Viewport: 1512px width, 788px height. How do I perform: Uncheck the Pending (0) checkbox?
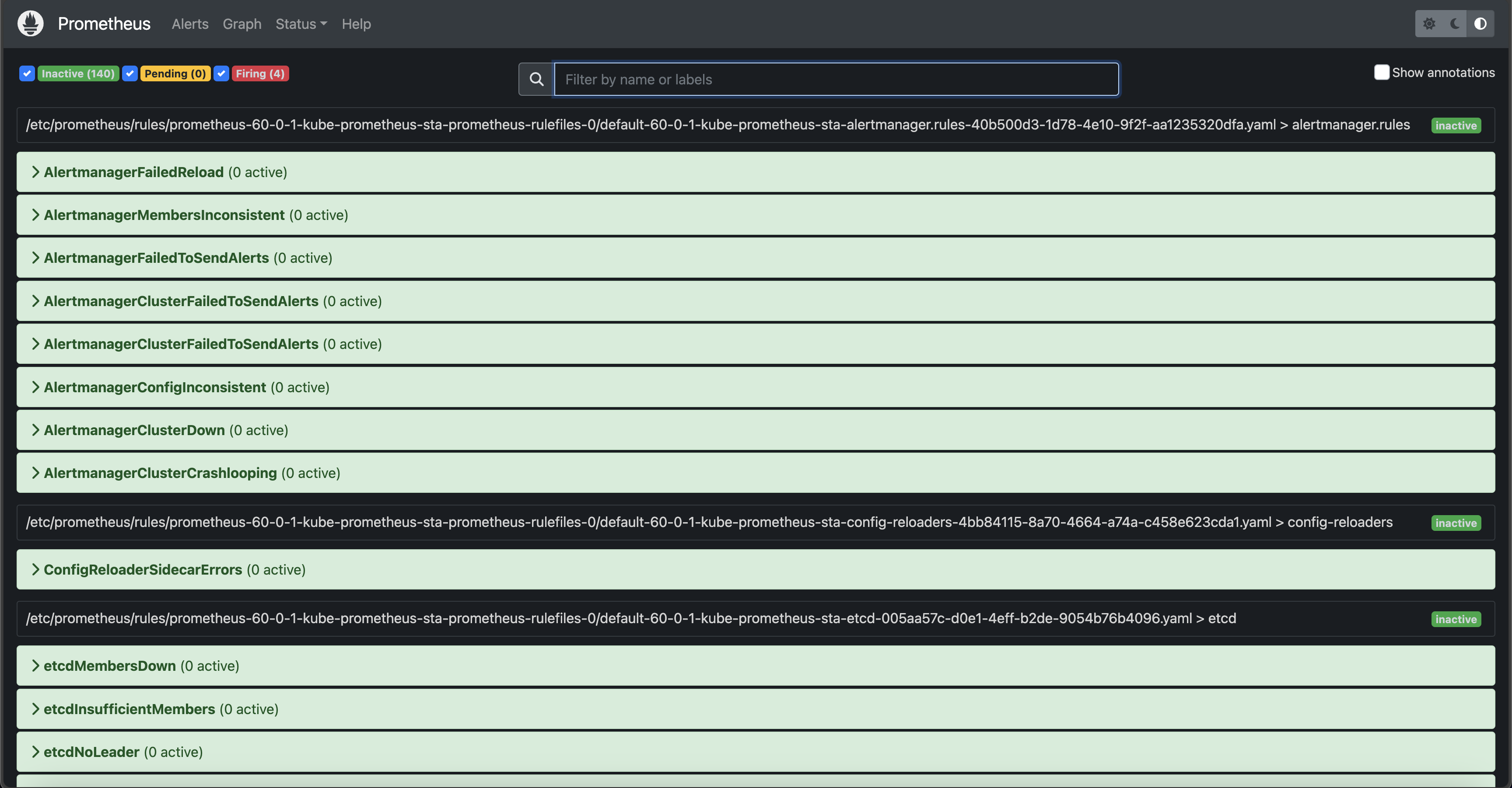(130, 73)
